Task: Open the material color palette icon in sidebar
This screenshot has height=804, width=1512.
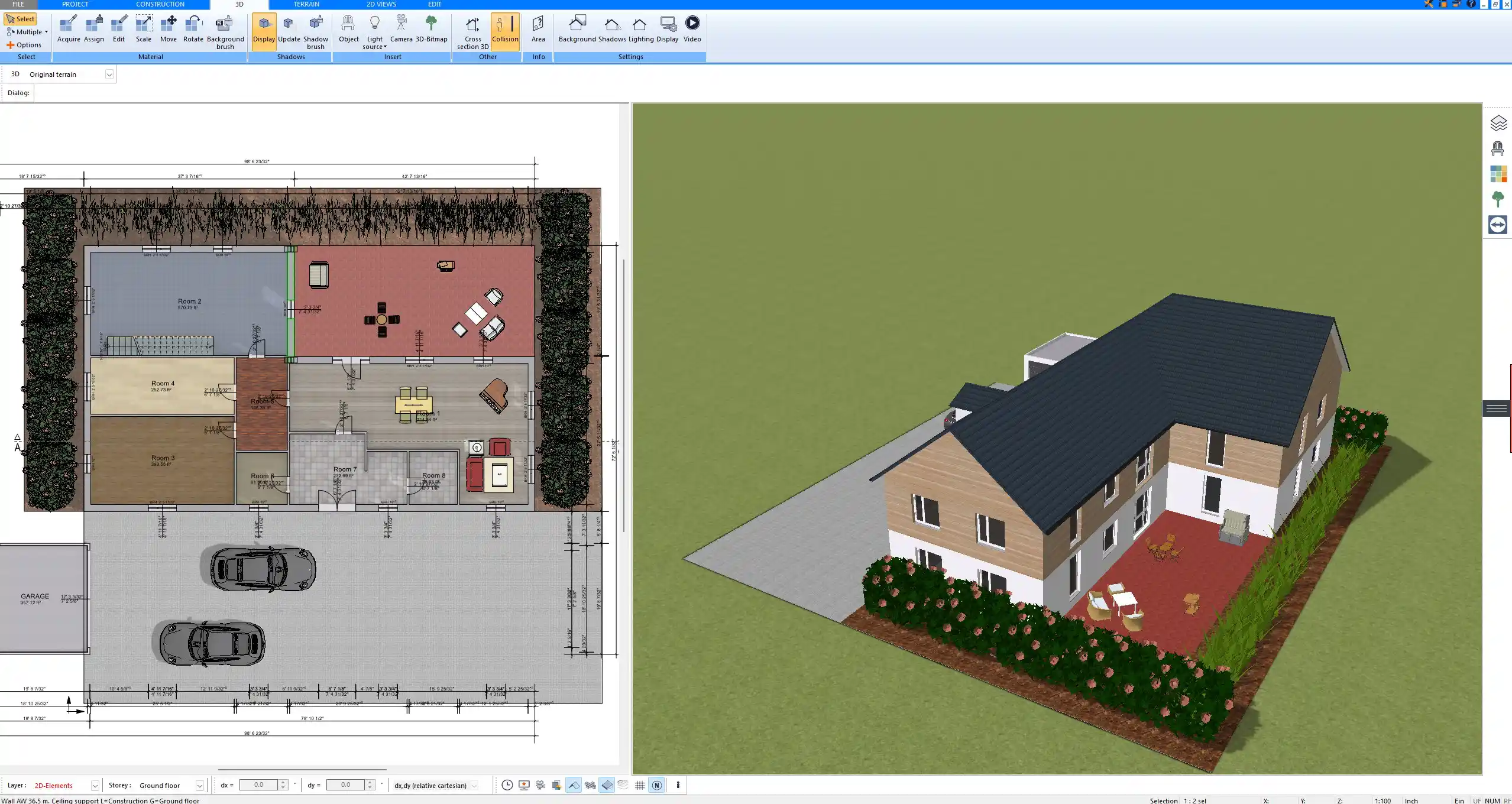Action: pyautogui.click(x=1497, y=174)
